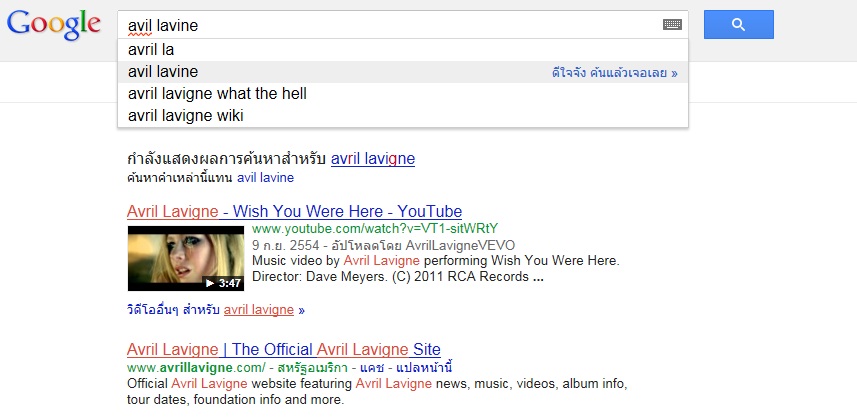Screen dimensions: 857x418
Task: Click the "แปลหน้านี้" translate link
Action: click(x=423, y=367)
